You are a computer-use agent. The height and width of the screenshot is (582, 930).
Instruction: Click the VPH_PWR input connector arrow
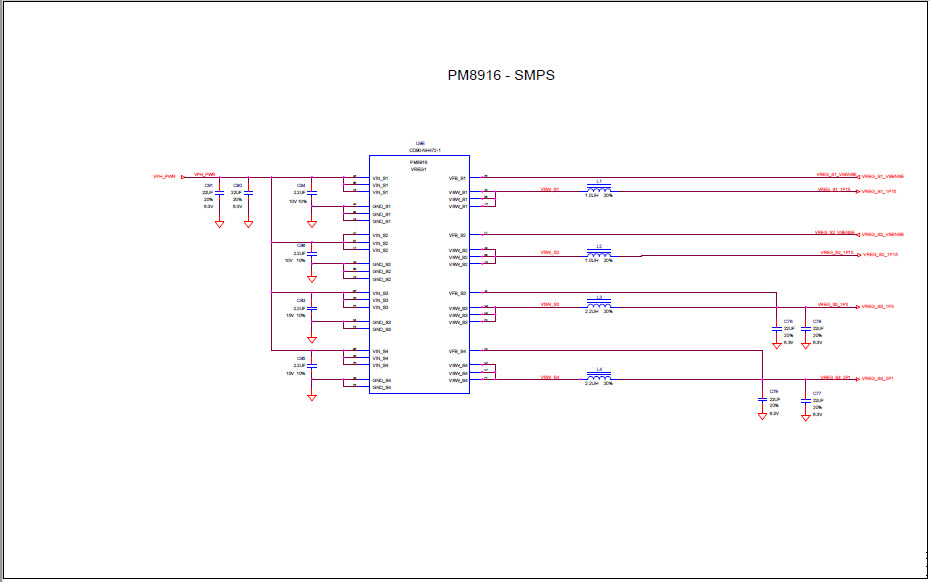(183, 175)
